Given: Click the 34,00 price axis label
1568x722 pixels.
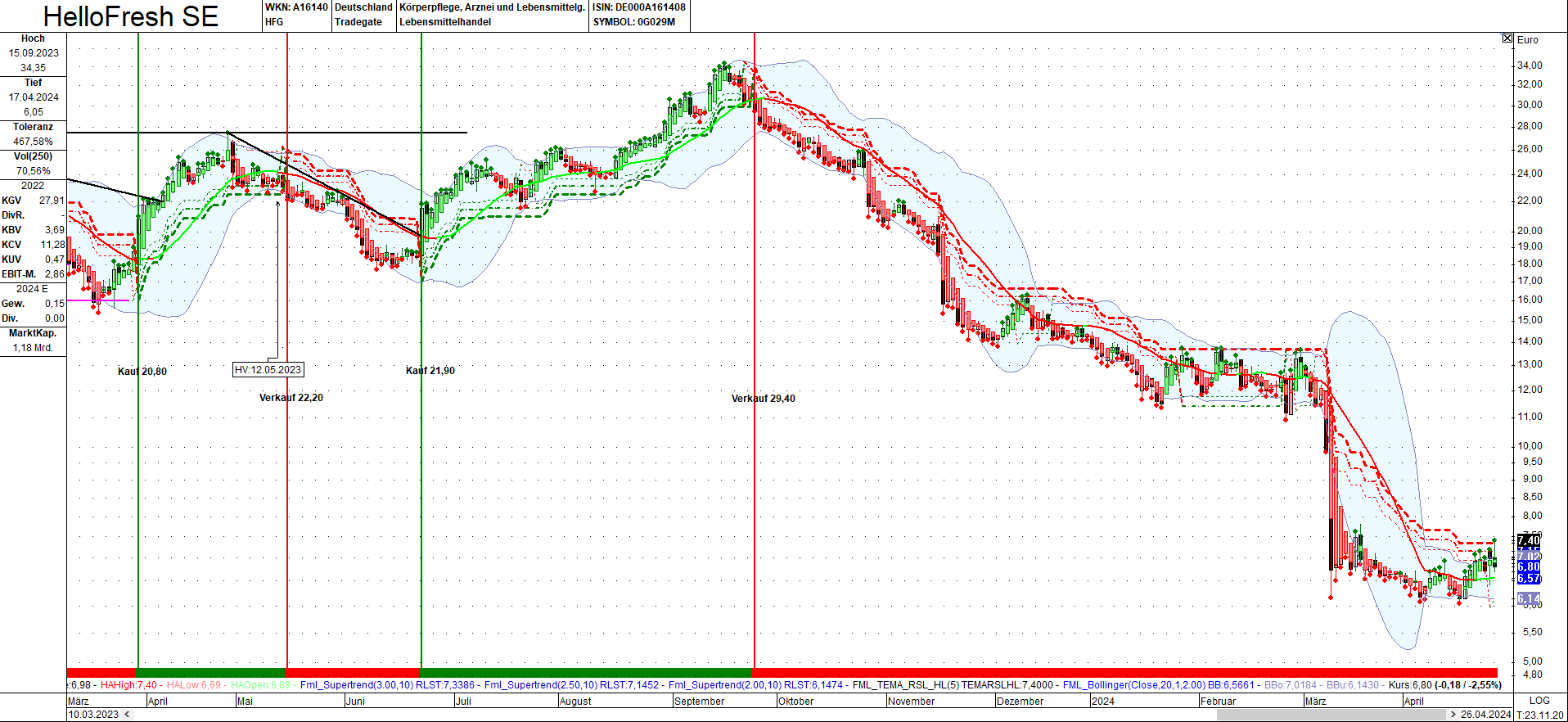Looking at the screenshot, I should click(x=1530, y=65).
